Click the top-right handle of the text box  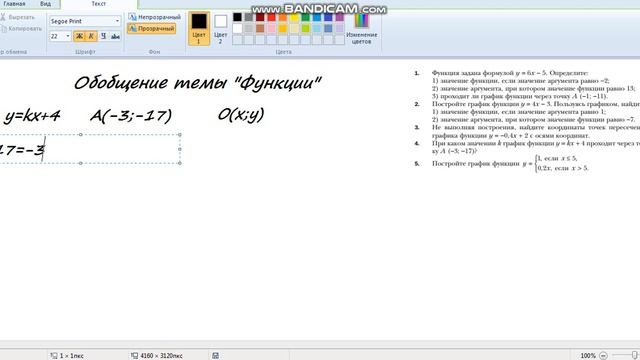(x=180, y=134)
